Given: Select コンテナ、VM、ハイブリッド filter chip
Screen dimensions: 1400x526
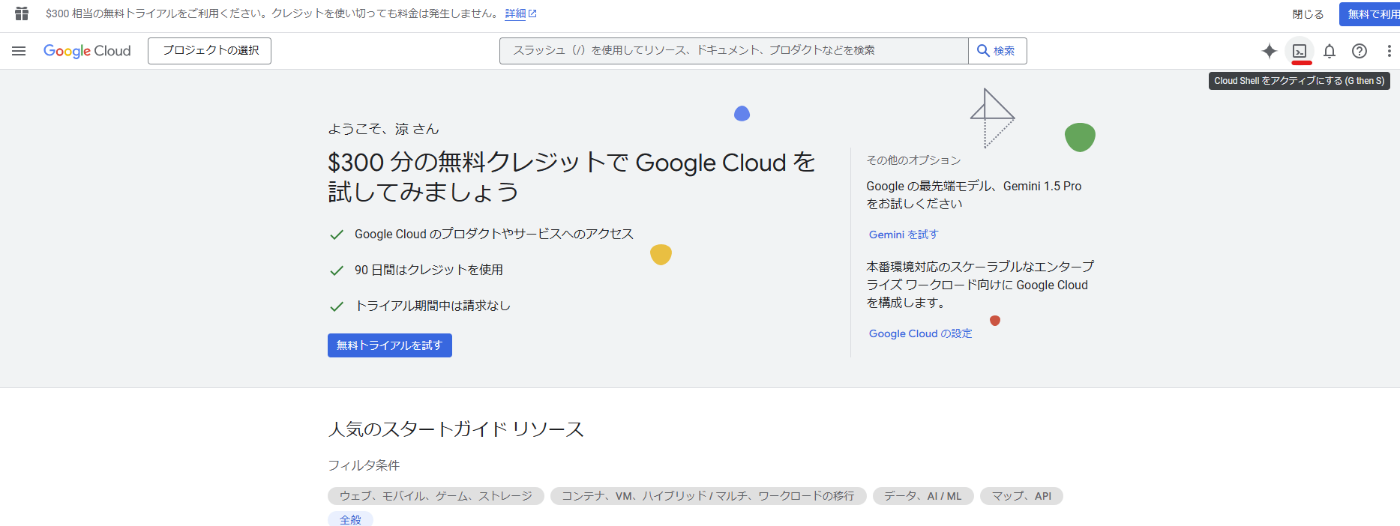Looking at the screenshot, I should pyautogui.click(x=708, y=496).
